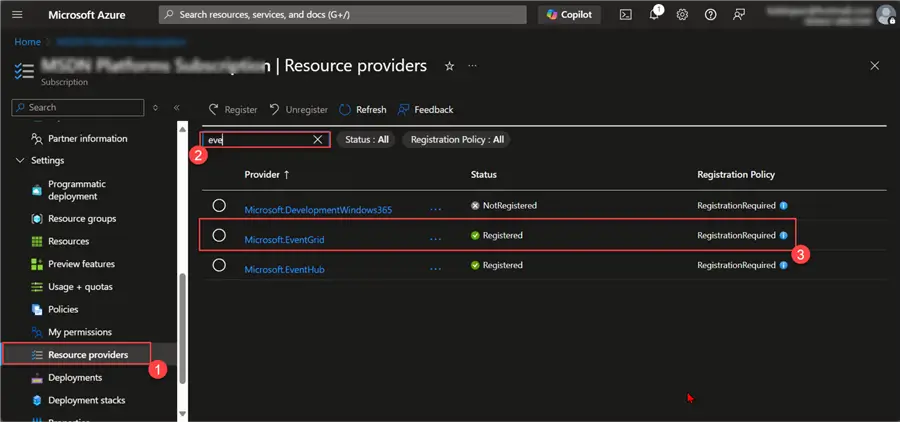Click NotRegistered status of DevelopmentWindows365
The height and width of the screenshot is (422, 900).
[x=503, y=206]
